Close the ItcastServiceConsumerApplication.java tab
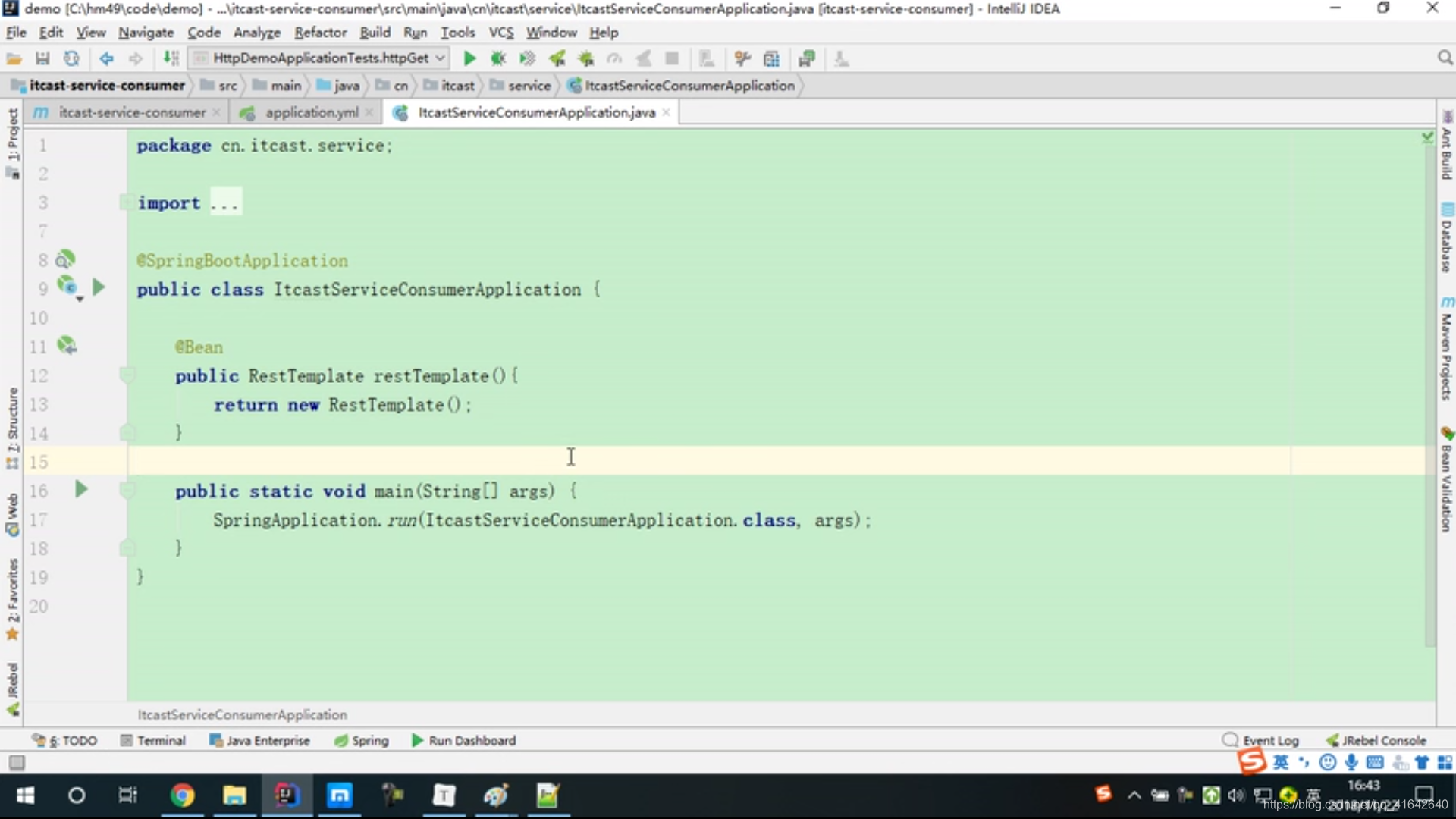This screenshot has width=1456, height=819. [666, 112]
